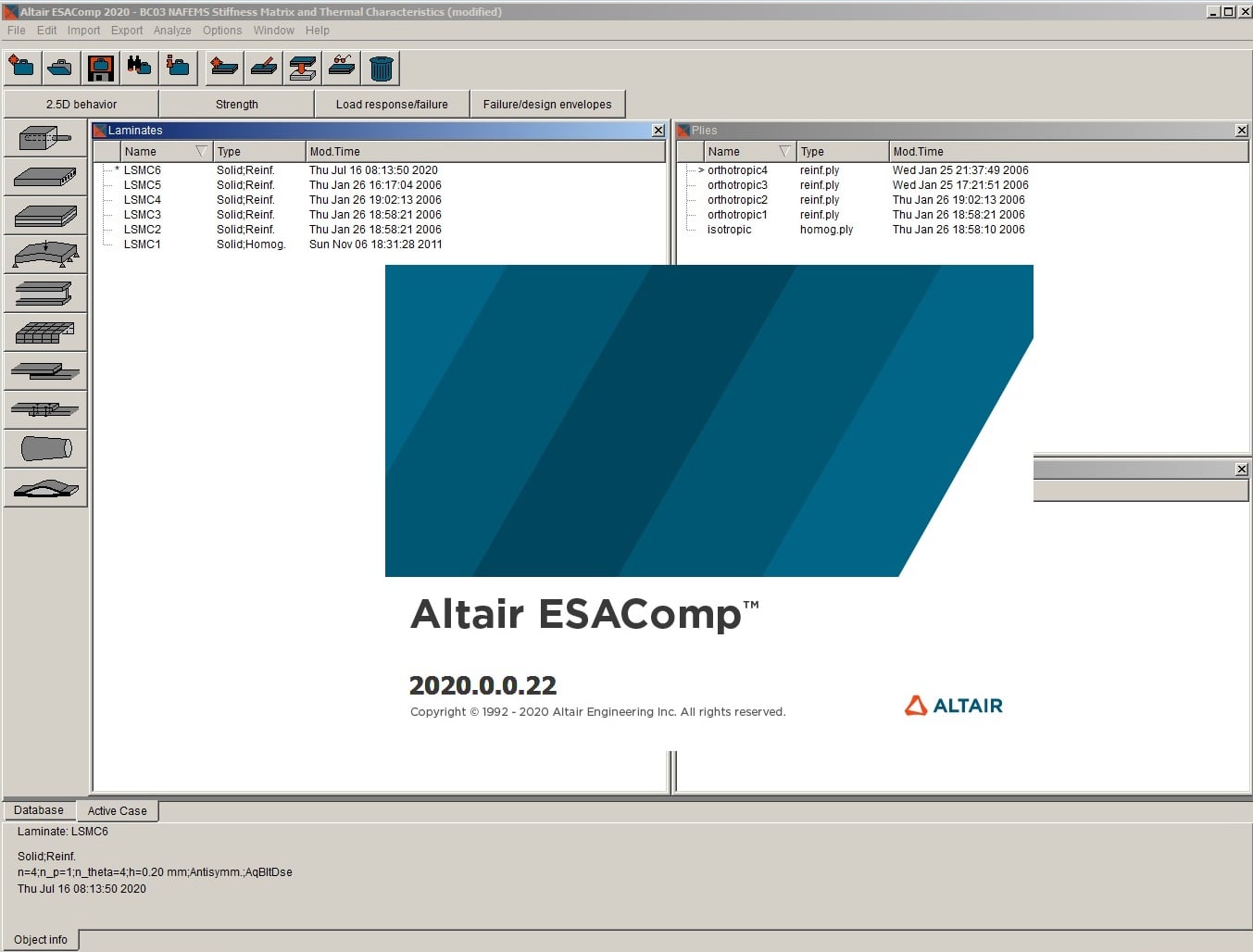Select the sandwich core bump sidebar icon
This screenshot has width=1253, height=952.
(45, 488)
